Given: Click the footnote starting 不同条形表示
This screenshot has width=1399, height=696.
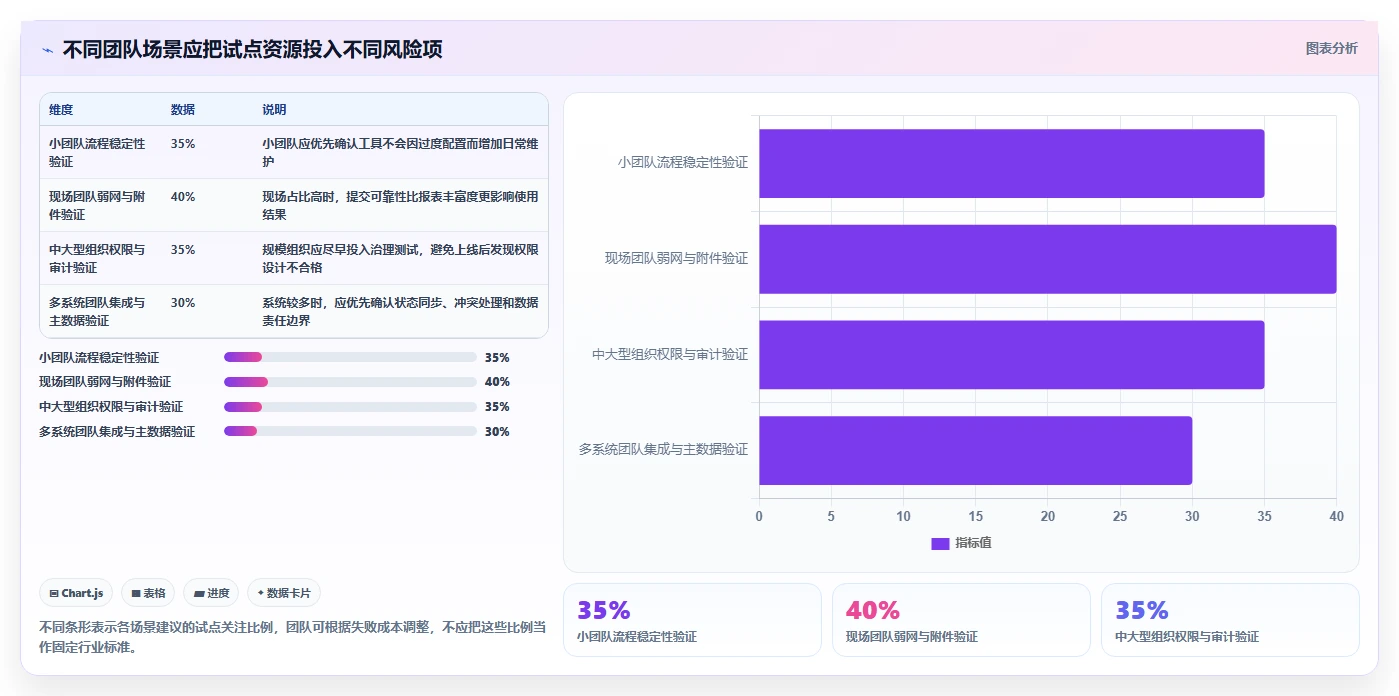Looking at the screenshot, I should point(293,637).
